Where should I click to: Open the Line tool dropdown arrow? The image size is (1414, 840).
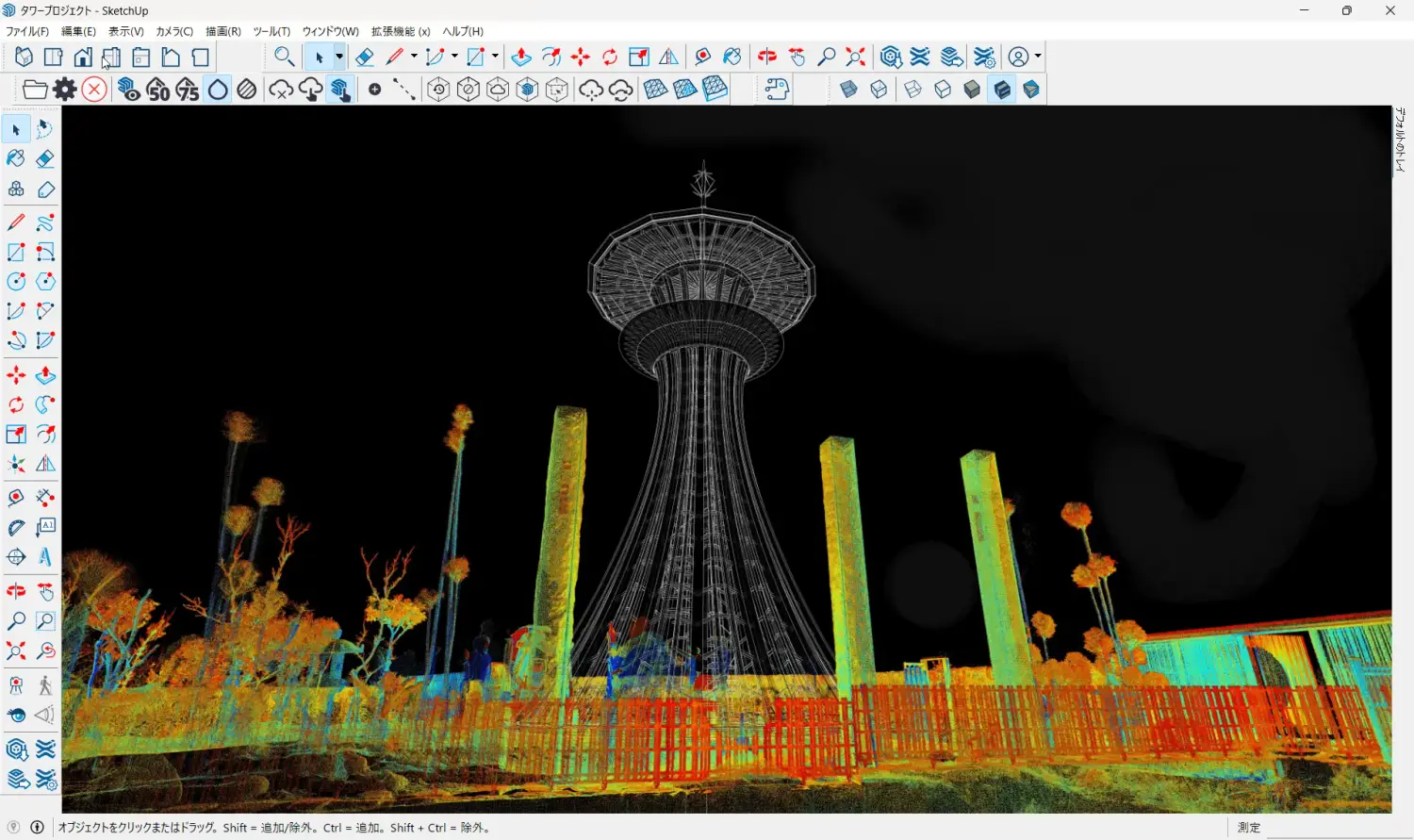[414, 58]
